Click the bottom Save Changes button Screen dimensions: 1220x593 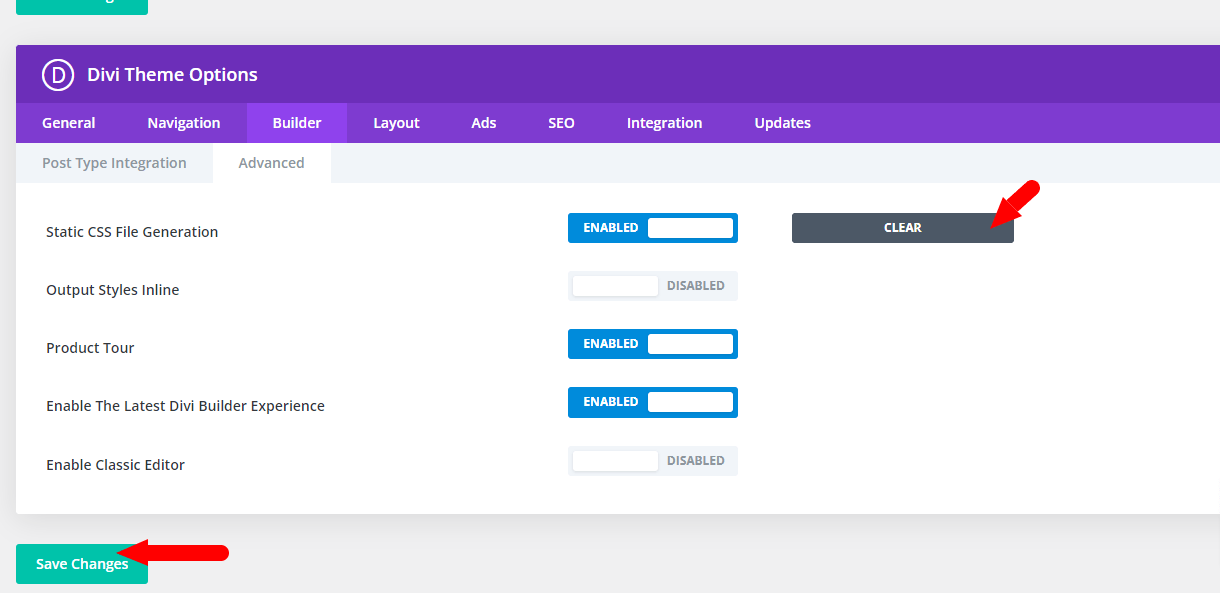tap(82, 564)
